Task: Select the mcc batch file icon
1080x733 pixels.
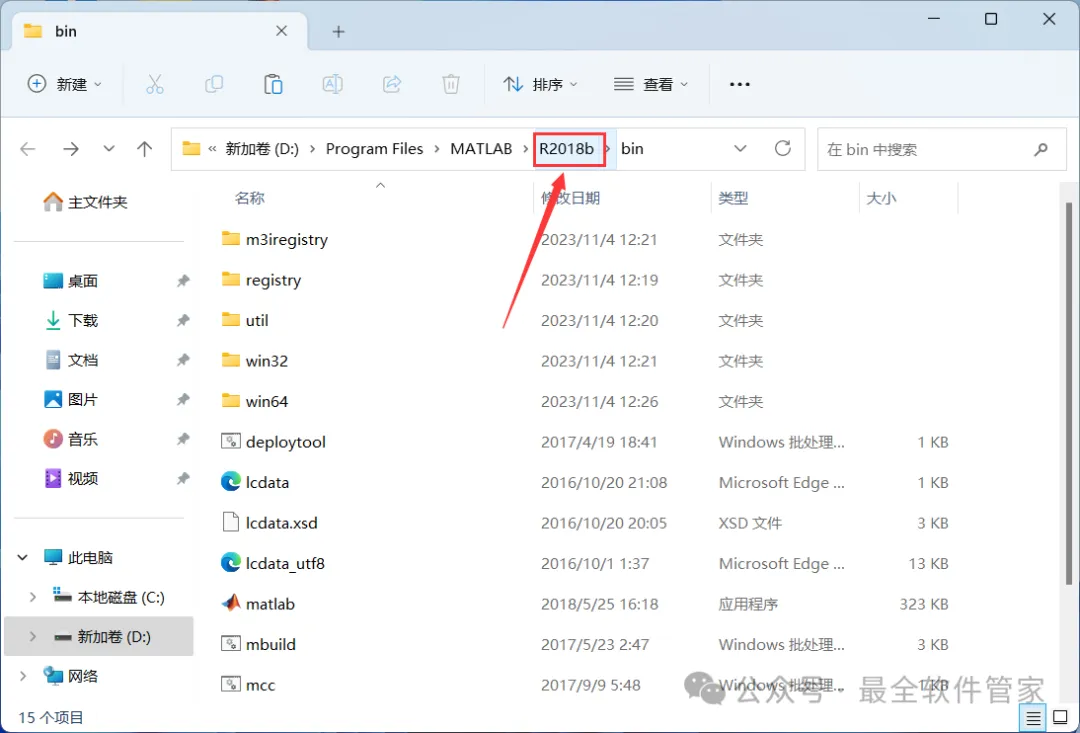Action: (231, 685)
